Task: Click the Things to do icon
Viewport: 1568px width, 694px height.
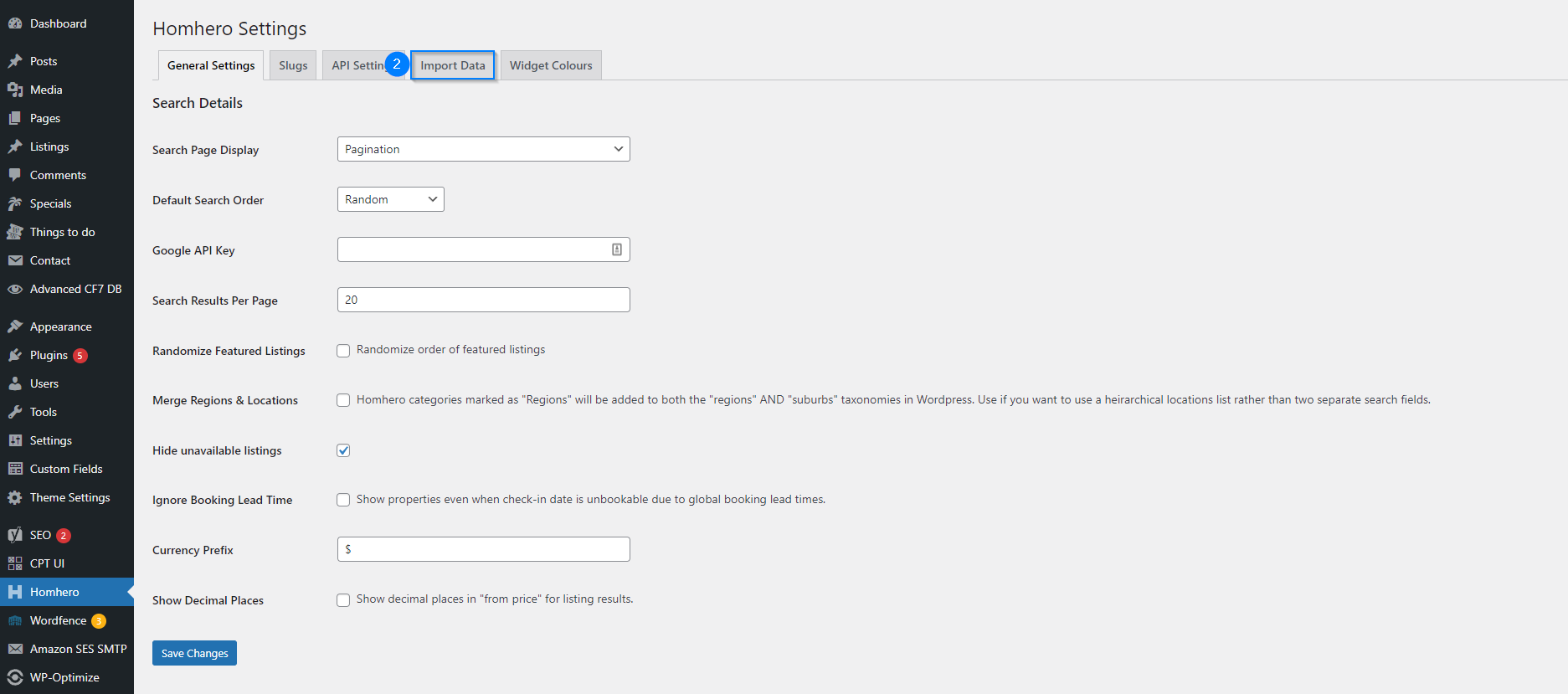Action: click(15, 232)
